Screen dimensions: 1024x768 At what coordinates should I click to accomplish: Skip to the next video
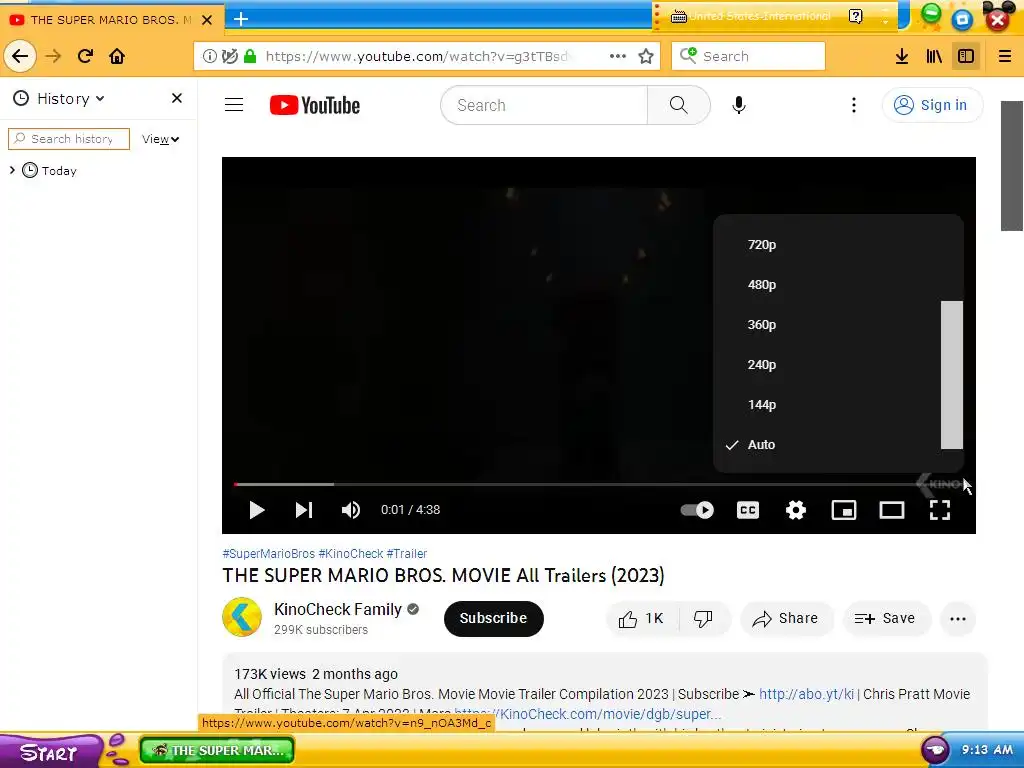coord(304,510)
